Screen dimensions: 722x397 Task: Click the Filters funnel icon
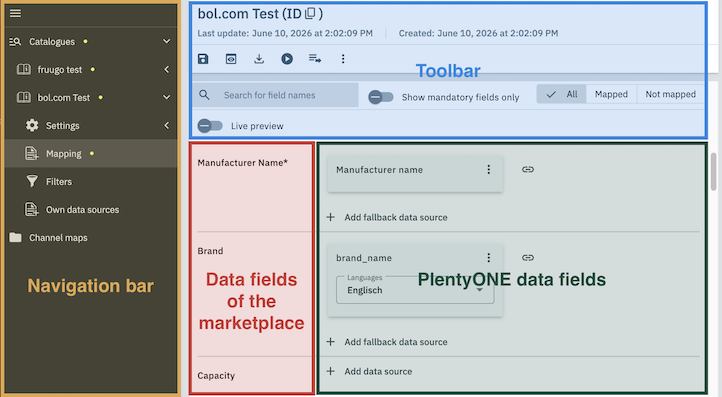point(32,181)
